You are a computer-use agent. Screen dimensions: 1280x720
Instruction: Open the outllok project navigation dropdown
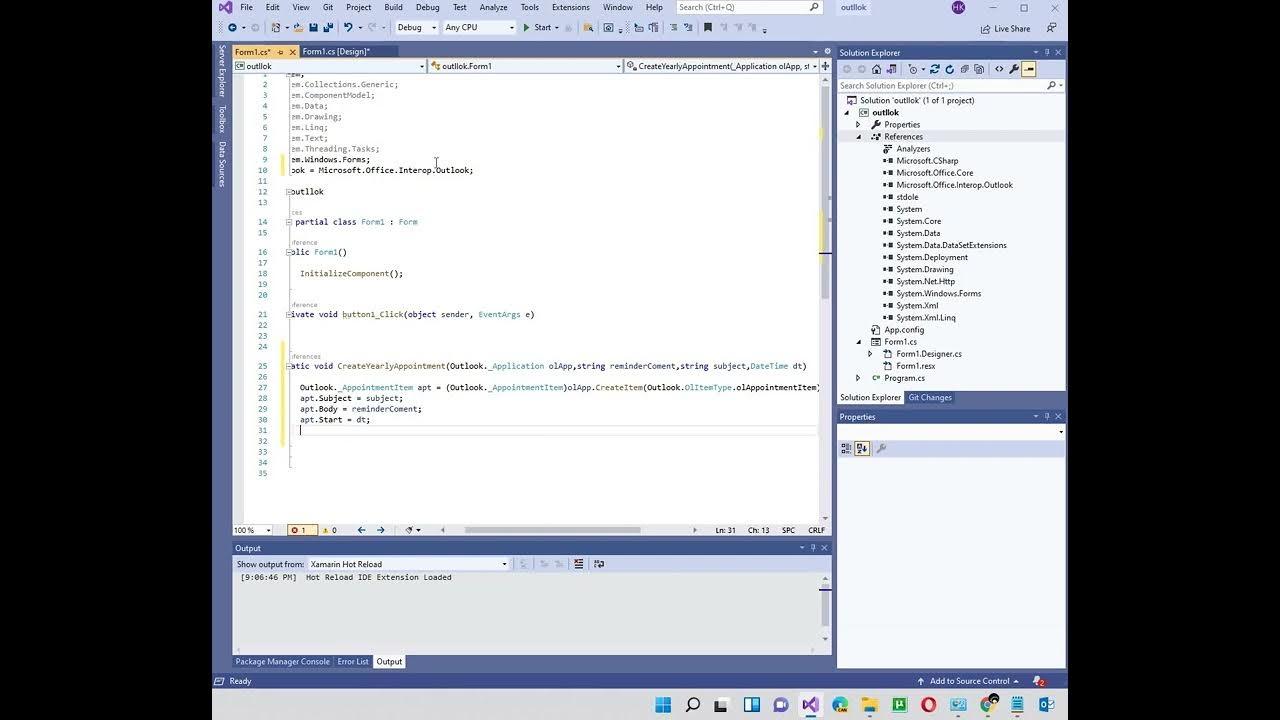coord(329,66)
